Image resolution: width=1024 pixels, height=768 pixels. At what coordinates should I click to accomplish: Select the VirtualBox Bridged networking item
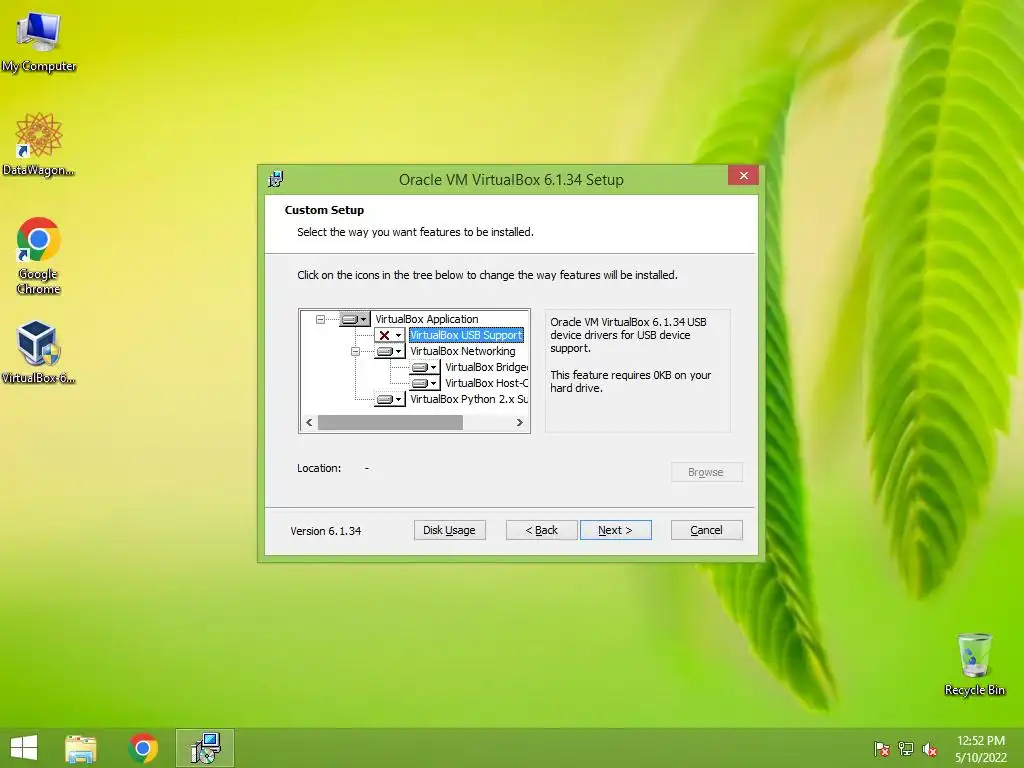(x=487, y=367)
